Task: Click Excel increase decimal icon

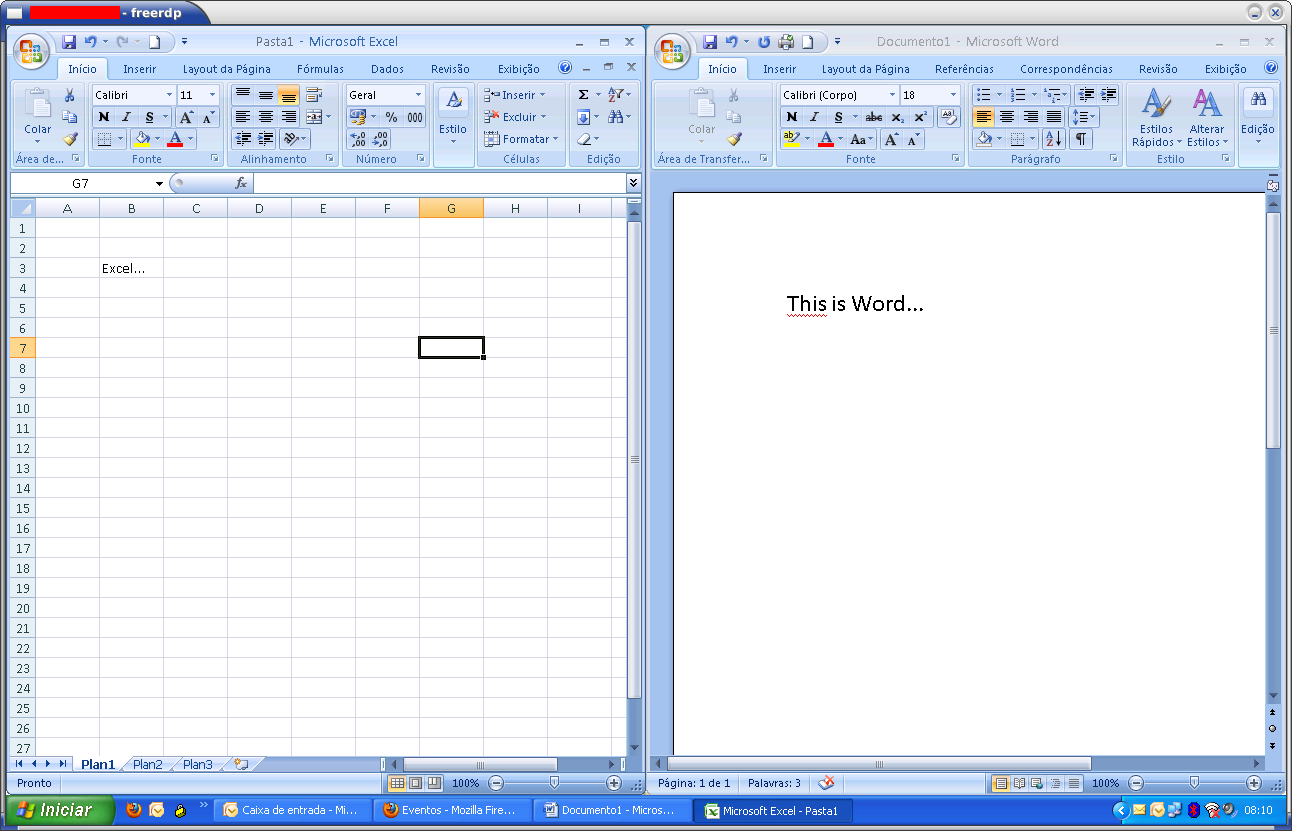Action: (x=357, y=139)
